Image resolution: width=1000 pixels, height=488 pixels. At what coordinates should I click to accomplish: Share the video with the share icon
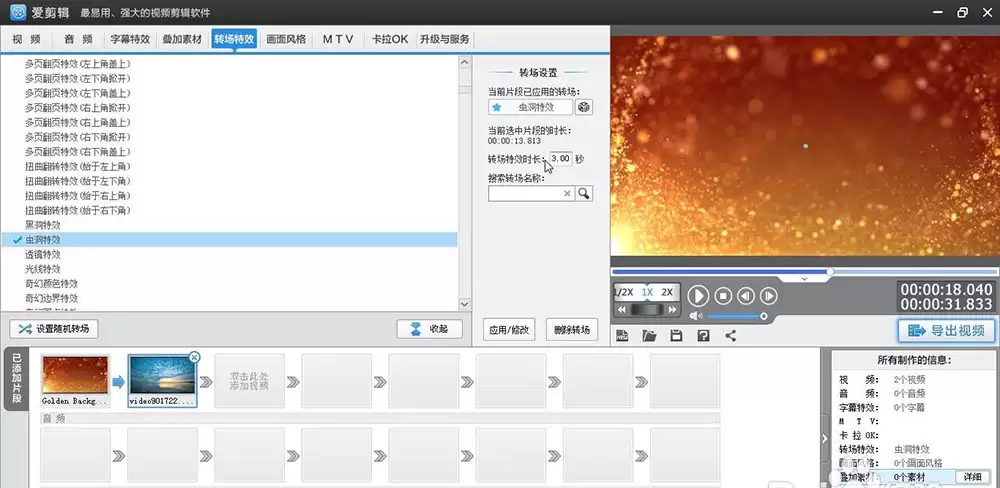click(731, 336)
